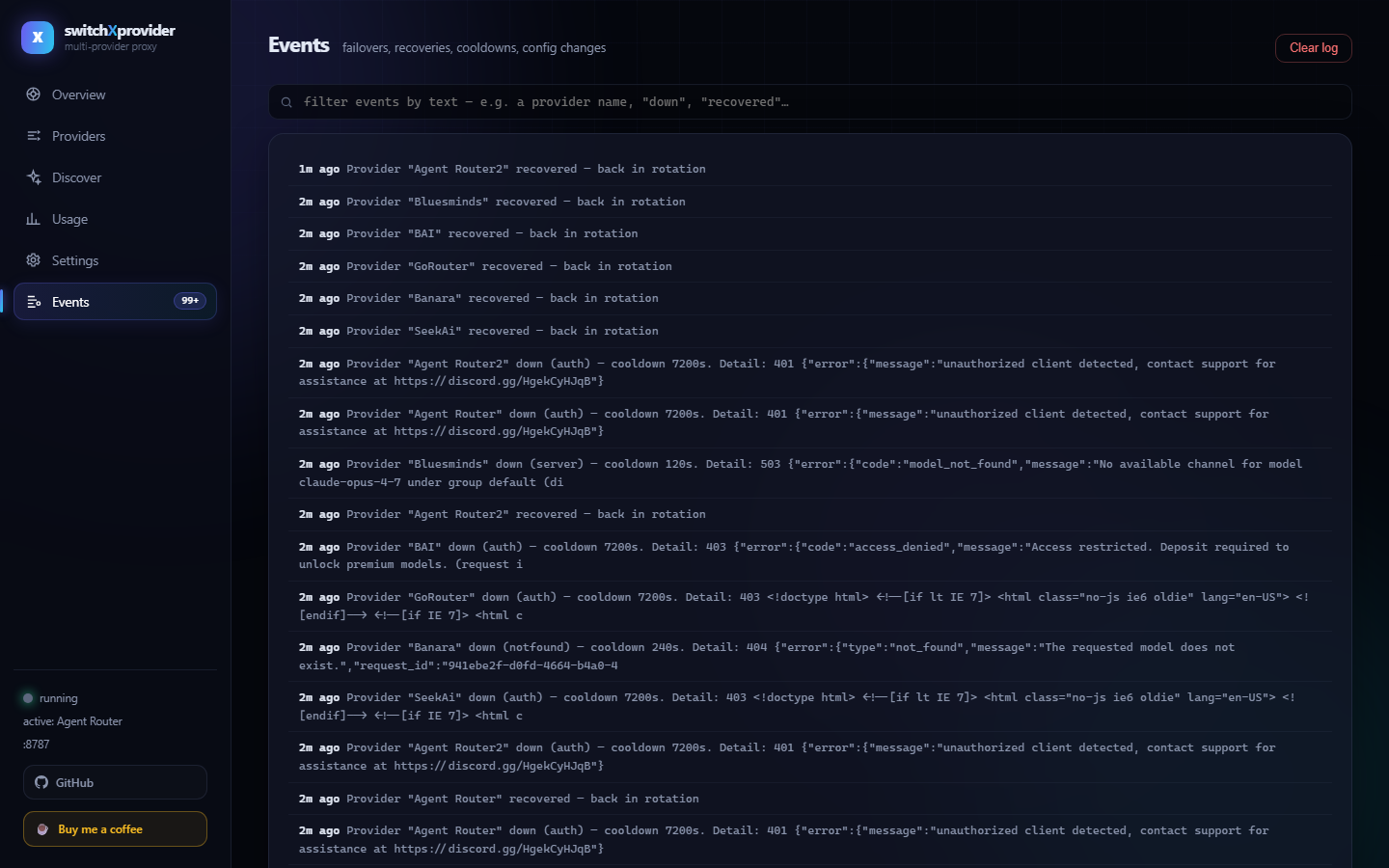Click the Settings gear icon
The width and height of the screenshot is (1389, 868).
(34, 260)
